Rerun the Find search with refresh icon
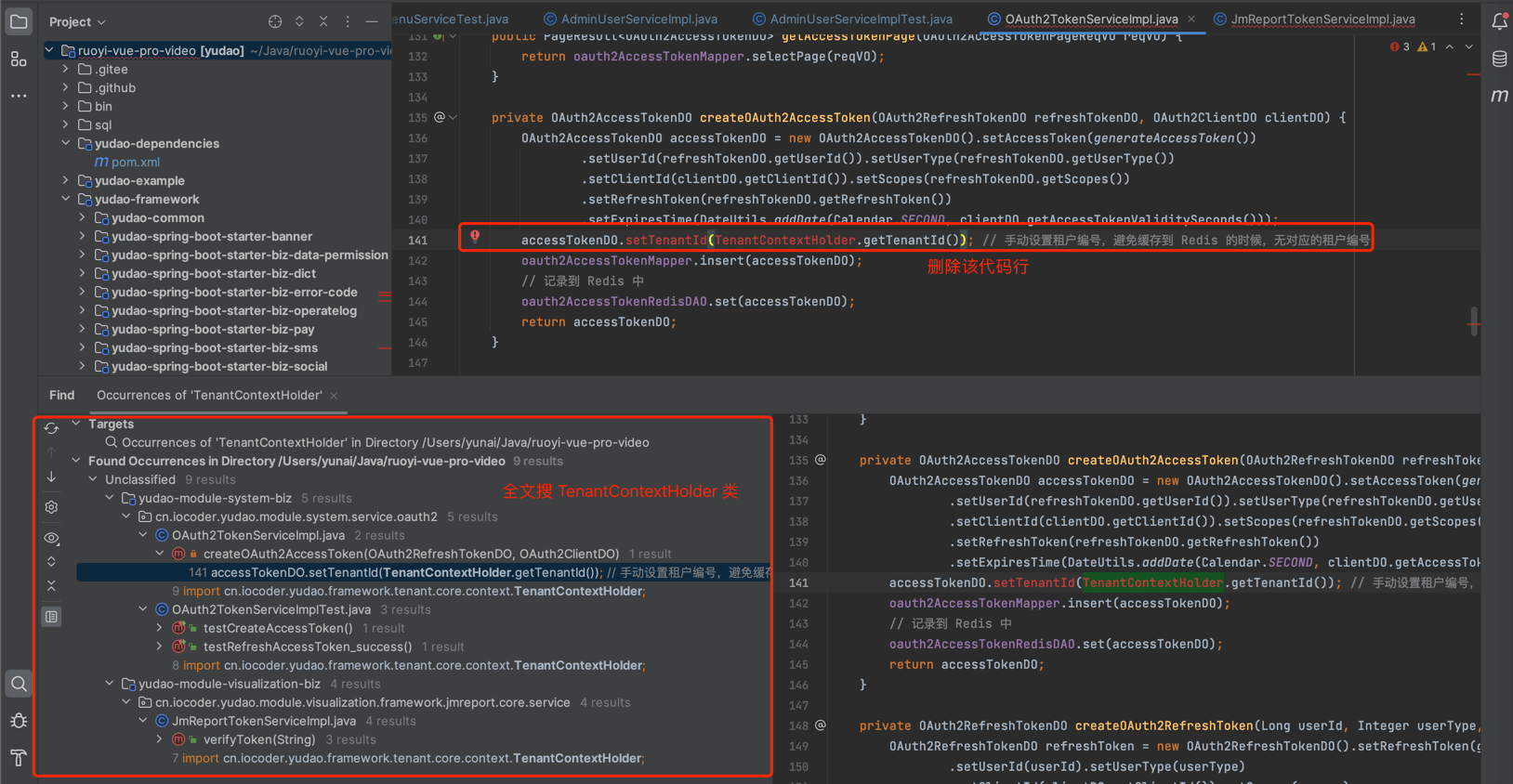 tap(51, 428)
